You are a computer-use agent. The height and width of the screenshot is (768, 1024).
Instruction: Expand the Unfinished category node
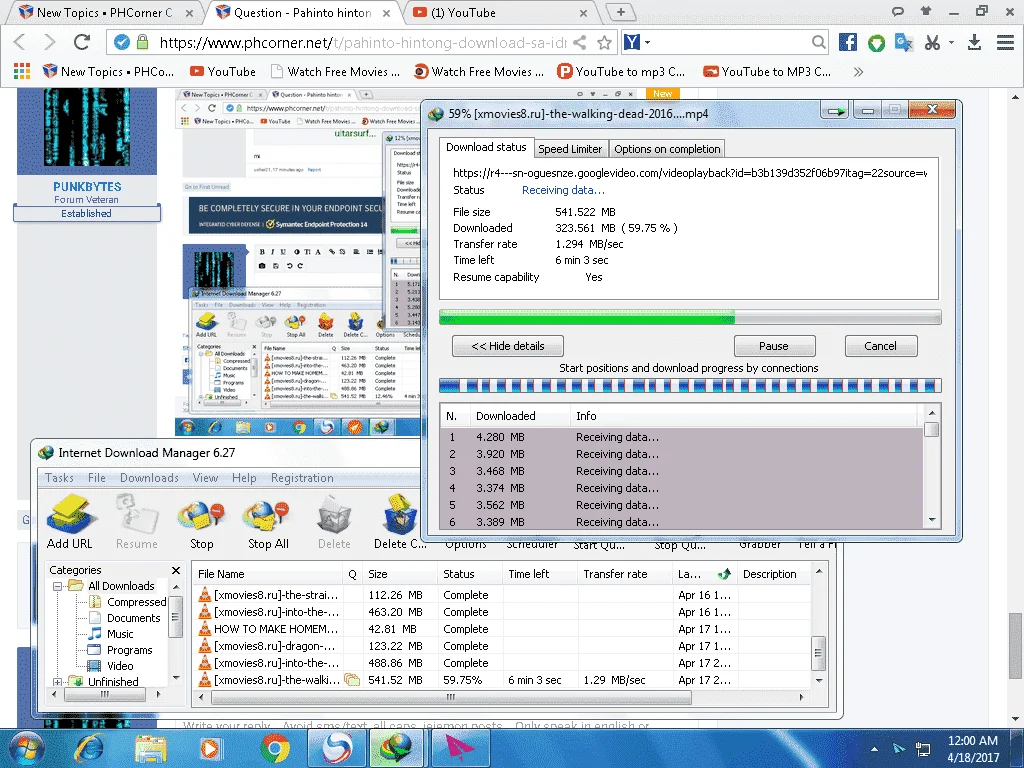pyautogui.click(x=57, y=682)
